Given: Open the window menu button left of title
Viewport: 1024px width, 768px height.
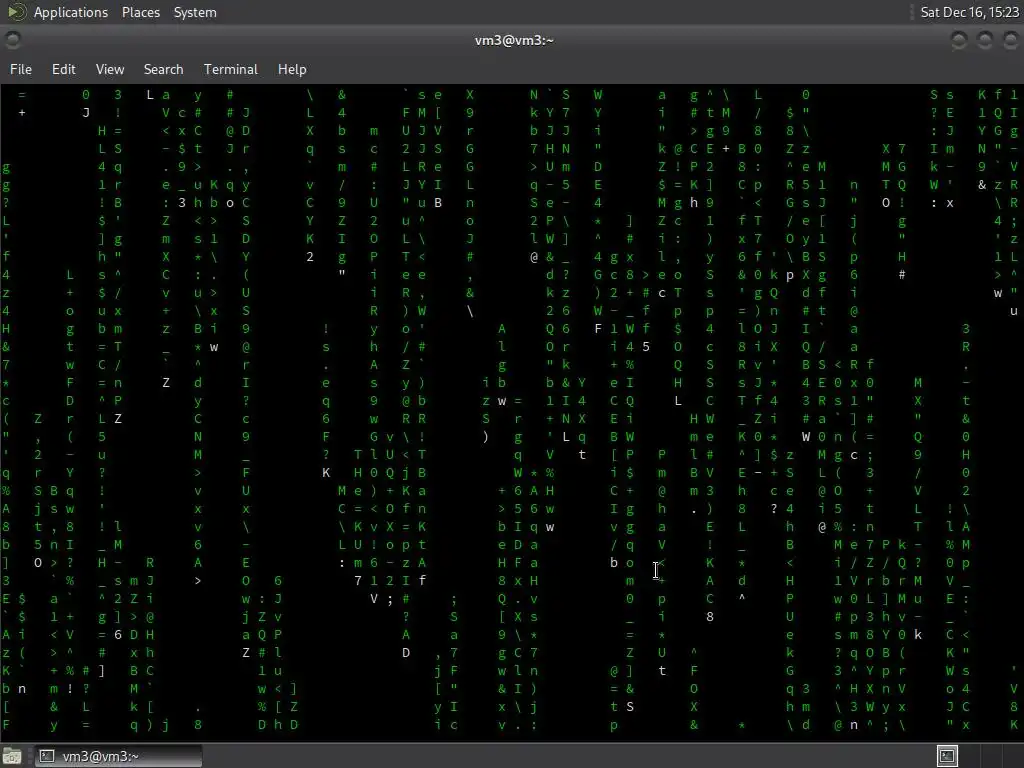Looking at the screenshot, I should click(12, 40).
